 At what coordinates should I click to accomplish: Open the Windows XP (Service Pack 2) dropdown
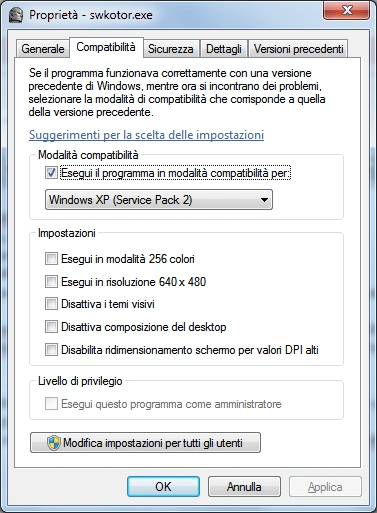(x=159, y=200)
